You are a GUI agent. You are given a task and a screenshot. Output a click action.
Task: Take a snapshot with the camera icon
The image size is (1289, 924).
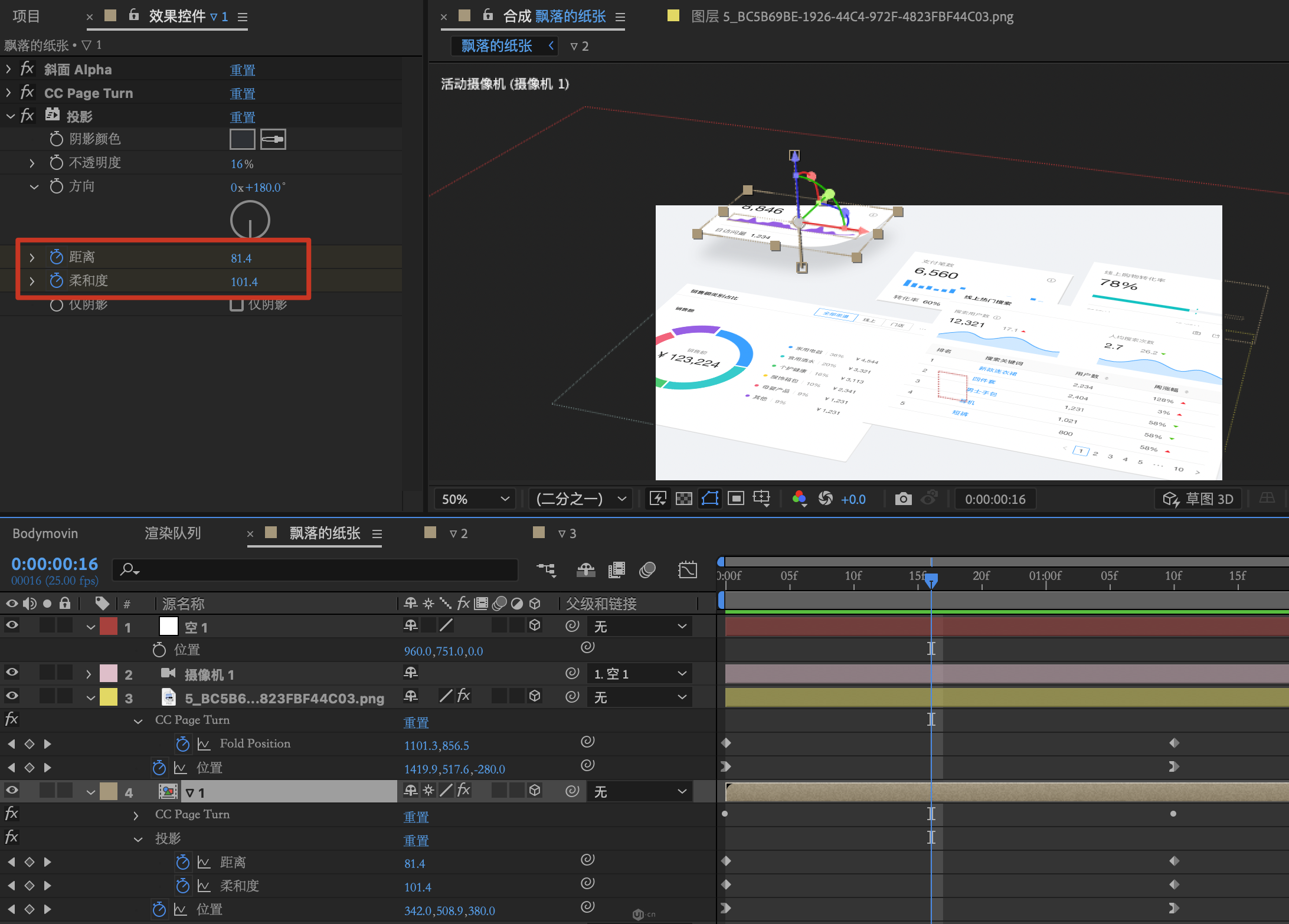point(902,499)
